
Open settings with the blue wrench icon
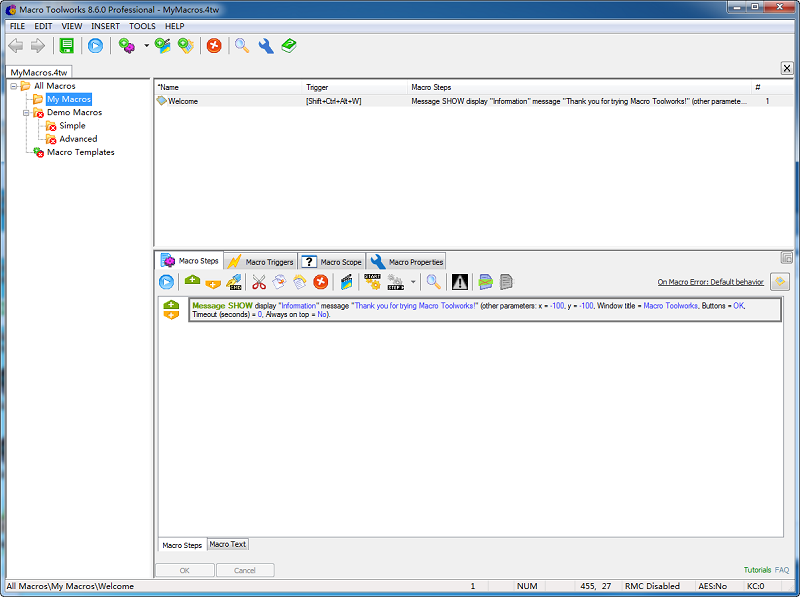[265, 45]
